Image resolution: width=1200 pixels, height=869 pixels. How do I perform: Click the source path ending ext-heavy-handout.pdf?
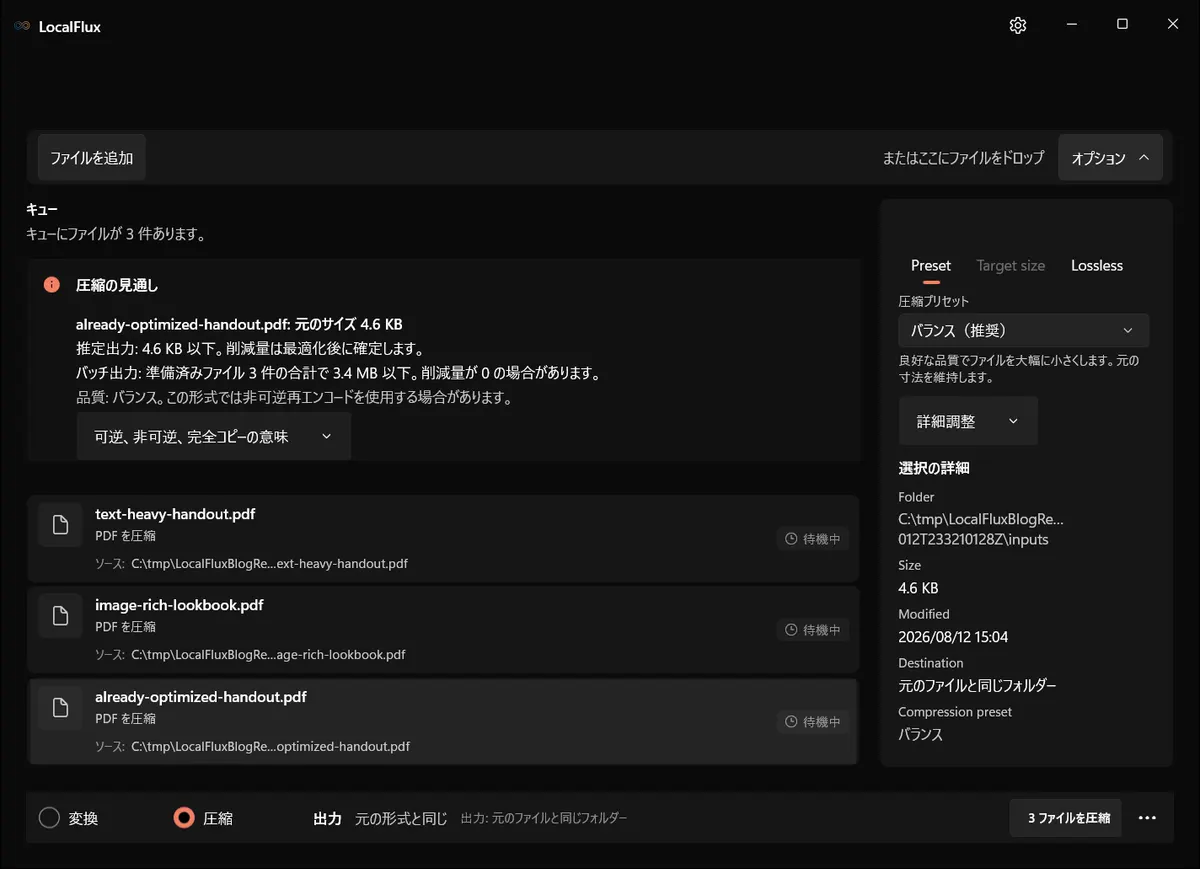(x=270, y=564)
